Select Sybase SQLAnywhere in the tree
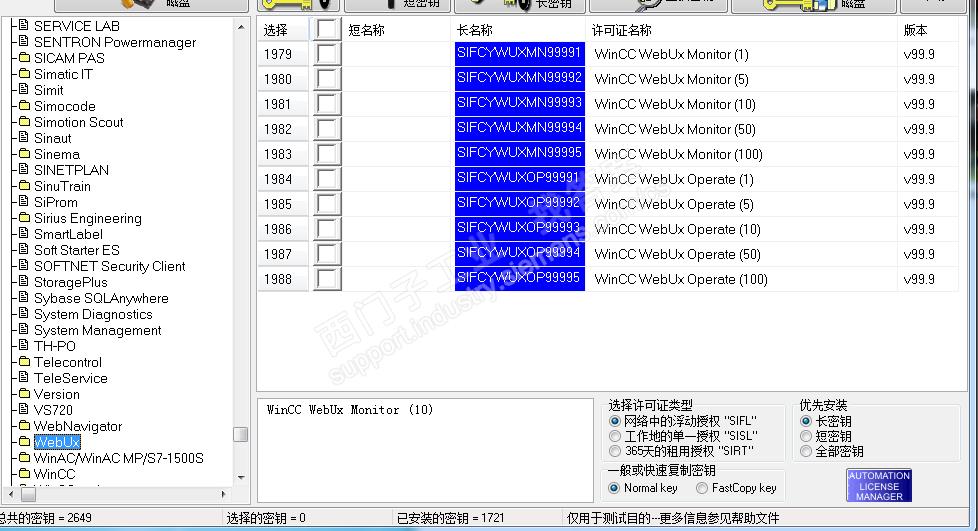This screenshot has width=978, height=531. point(101,298)
